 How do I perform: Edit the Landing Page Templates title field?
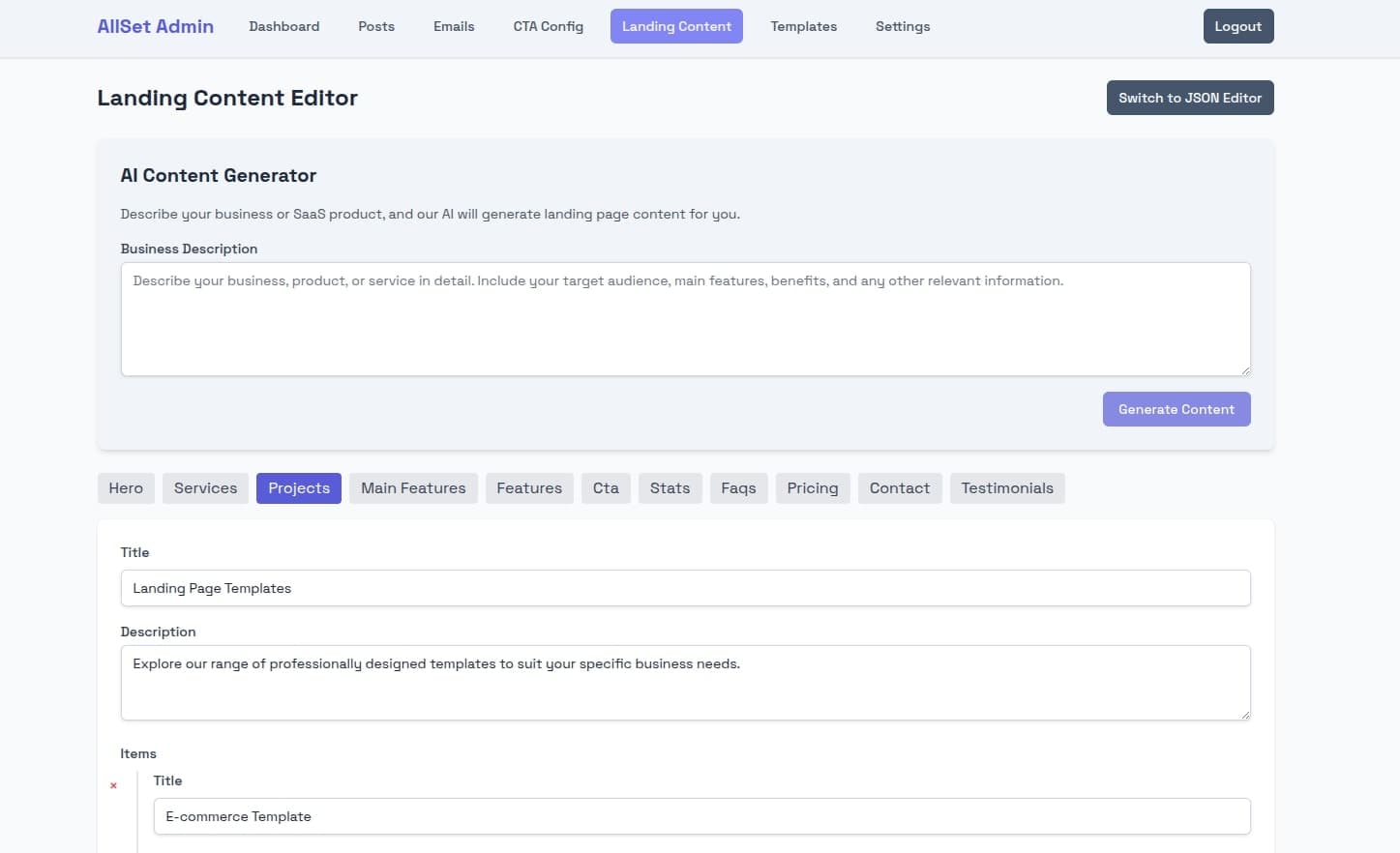(x=685, y=587)
